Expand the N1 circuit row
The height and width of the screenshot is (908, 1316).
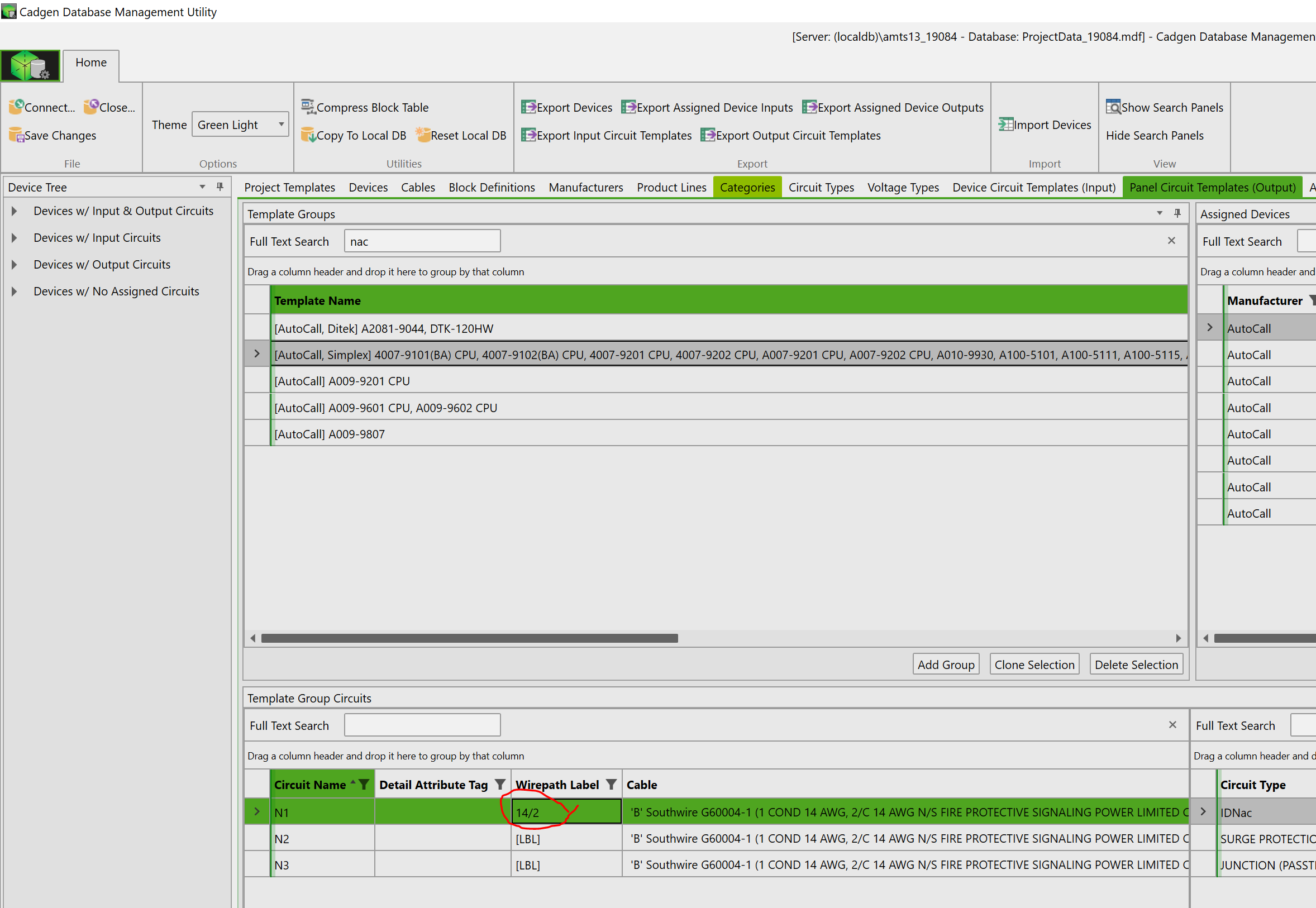(x=257, y=812)
